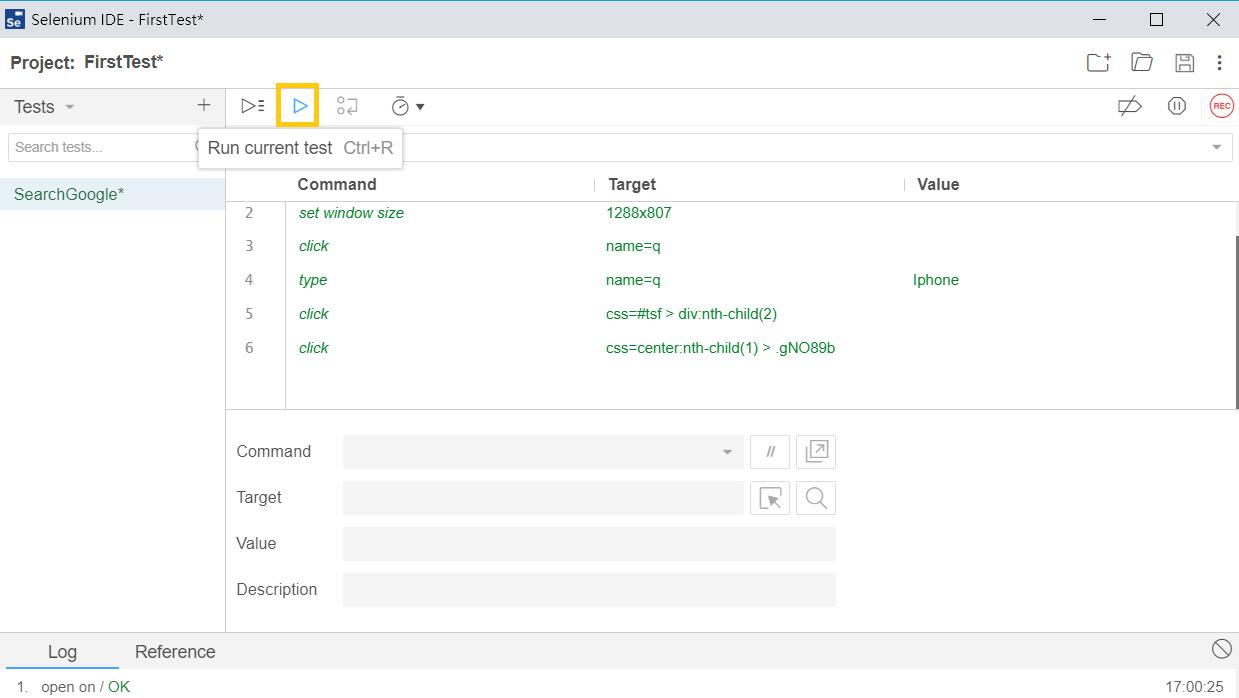The image size is (1239, 698).
Task: Switch to the Reference tab
Action: pyautogui.click(x=175, y=651)
